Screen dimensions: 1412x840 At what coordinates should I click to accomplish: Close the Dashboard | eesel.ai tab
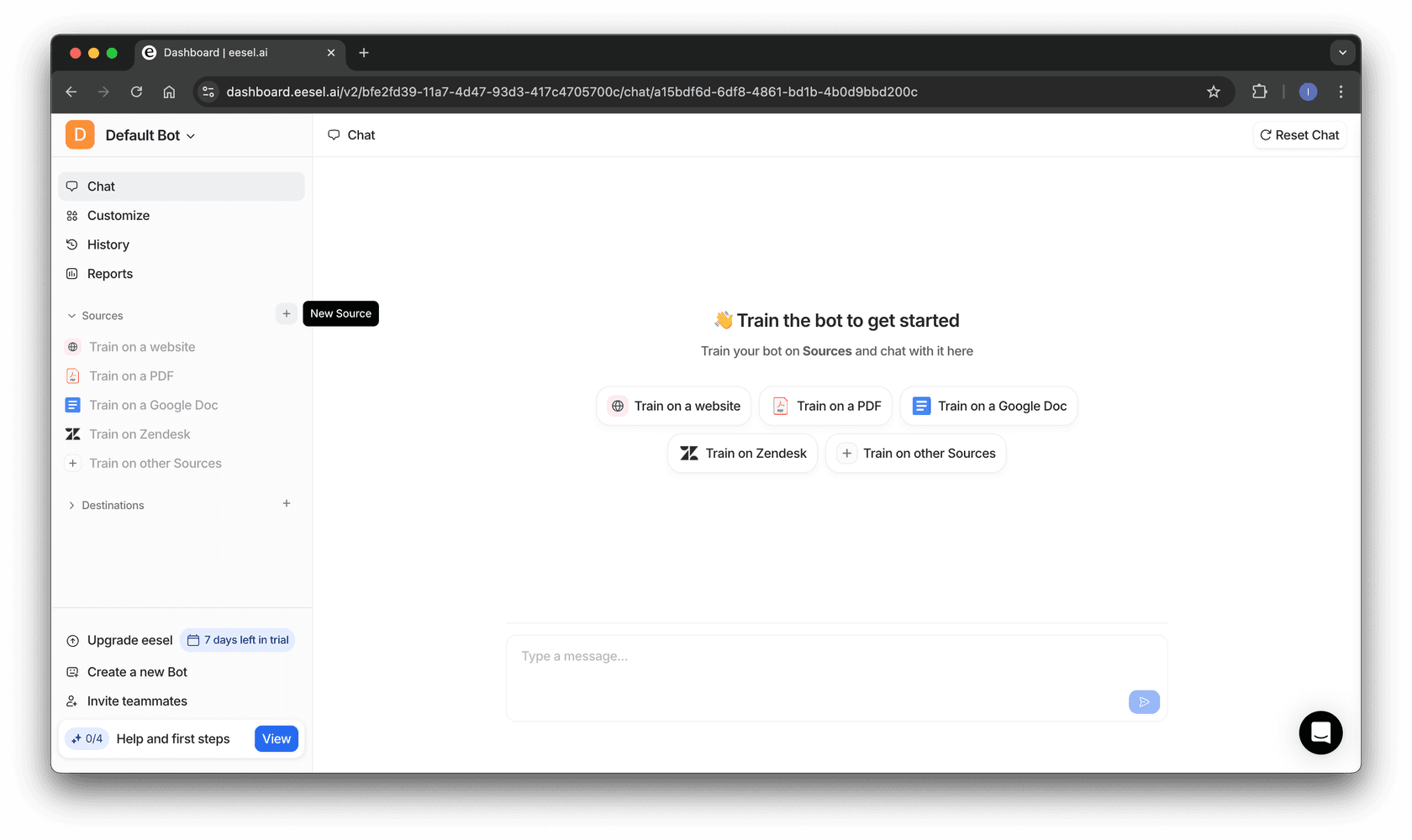331,53
